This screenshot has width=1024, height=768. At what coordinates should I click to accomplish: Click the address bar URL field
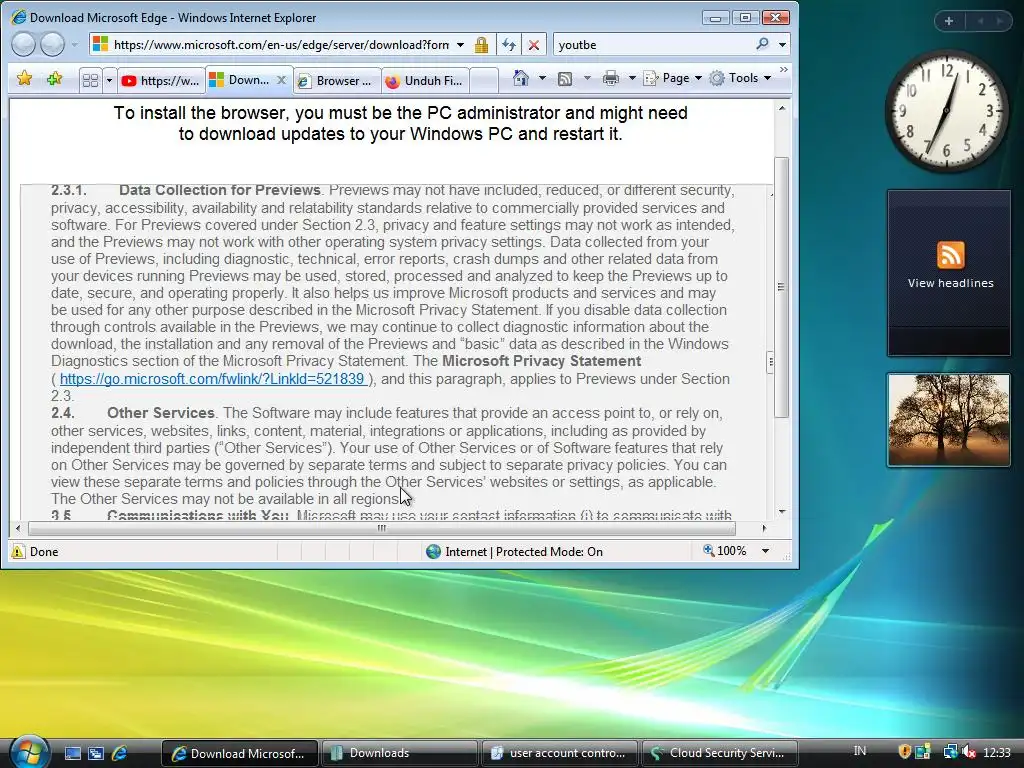coord(280,44)
